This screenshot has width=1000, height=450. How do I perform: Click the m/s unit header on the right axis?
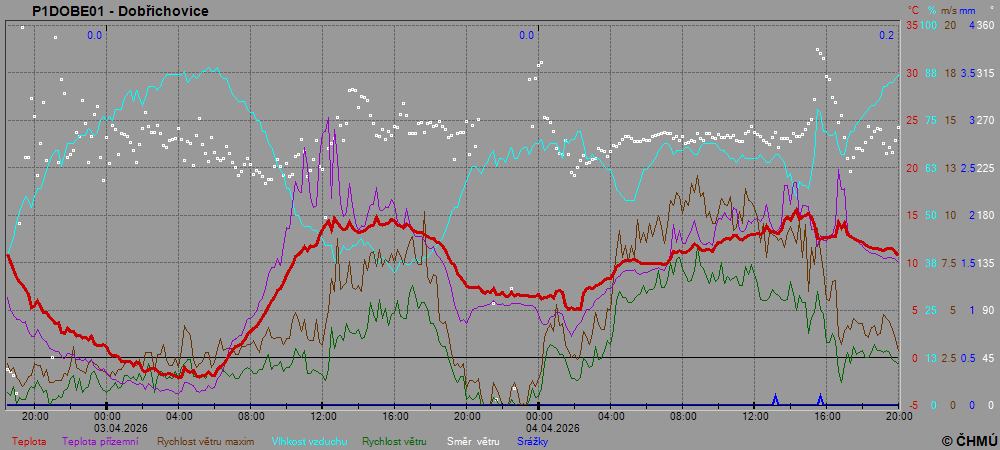coord(949,10)
